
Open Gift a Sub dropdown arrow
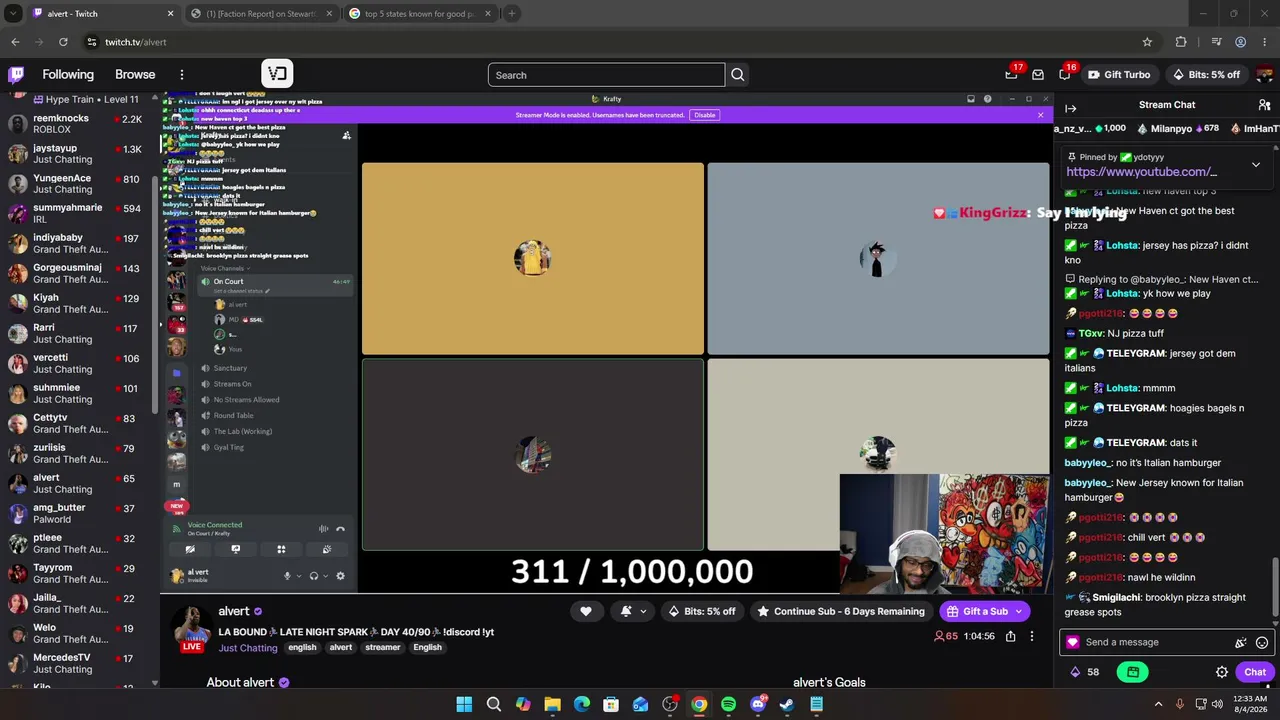click(x=1019, y=611)
